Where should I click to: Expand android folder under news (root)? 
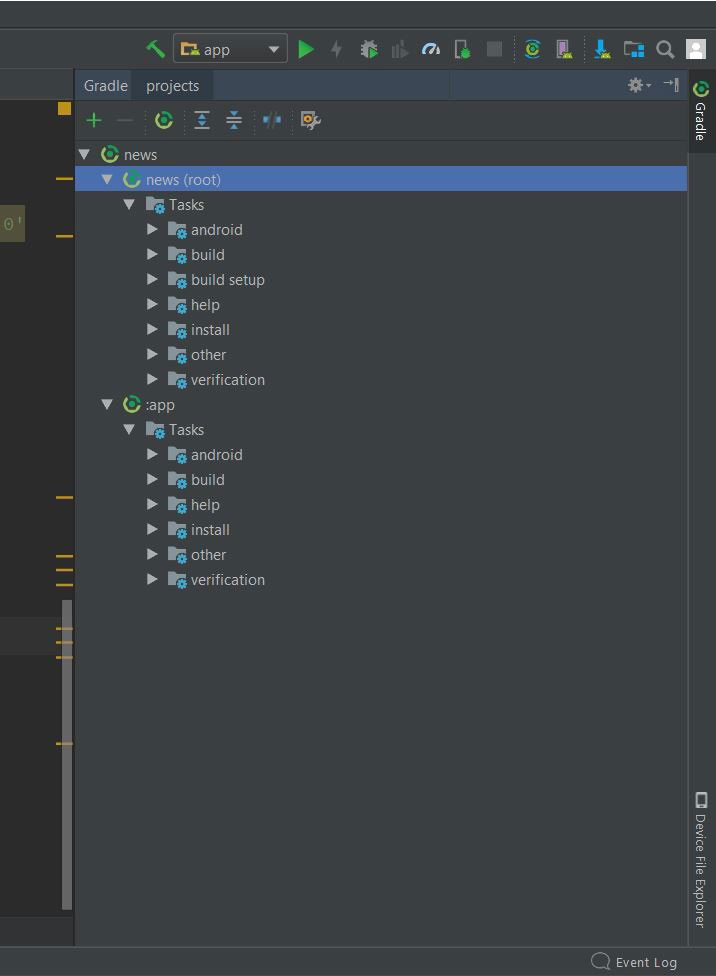tap(152, 229)
